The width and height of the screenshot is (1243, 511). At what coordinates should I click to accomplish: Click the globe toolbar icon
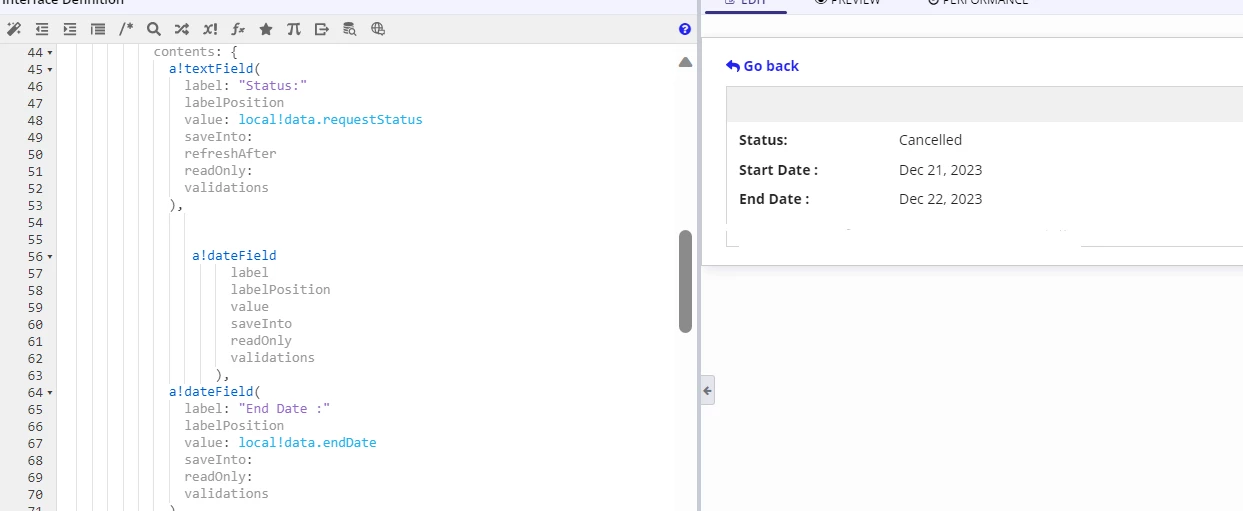[378, 29]
